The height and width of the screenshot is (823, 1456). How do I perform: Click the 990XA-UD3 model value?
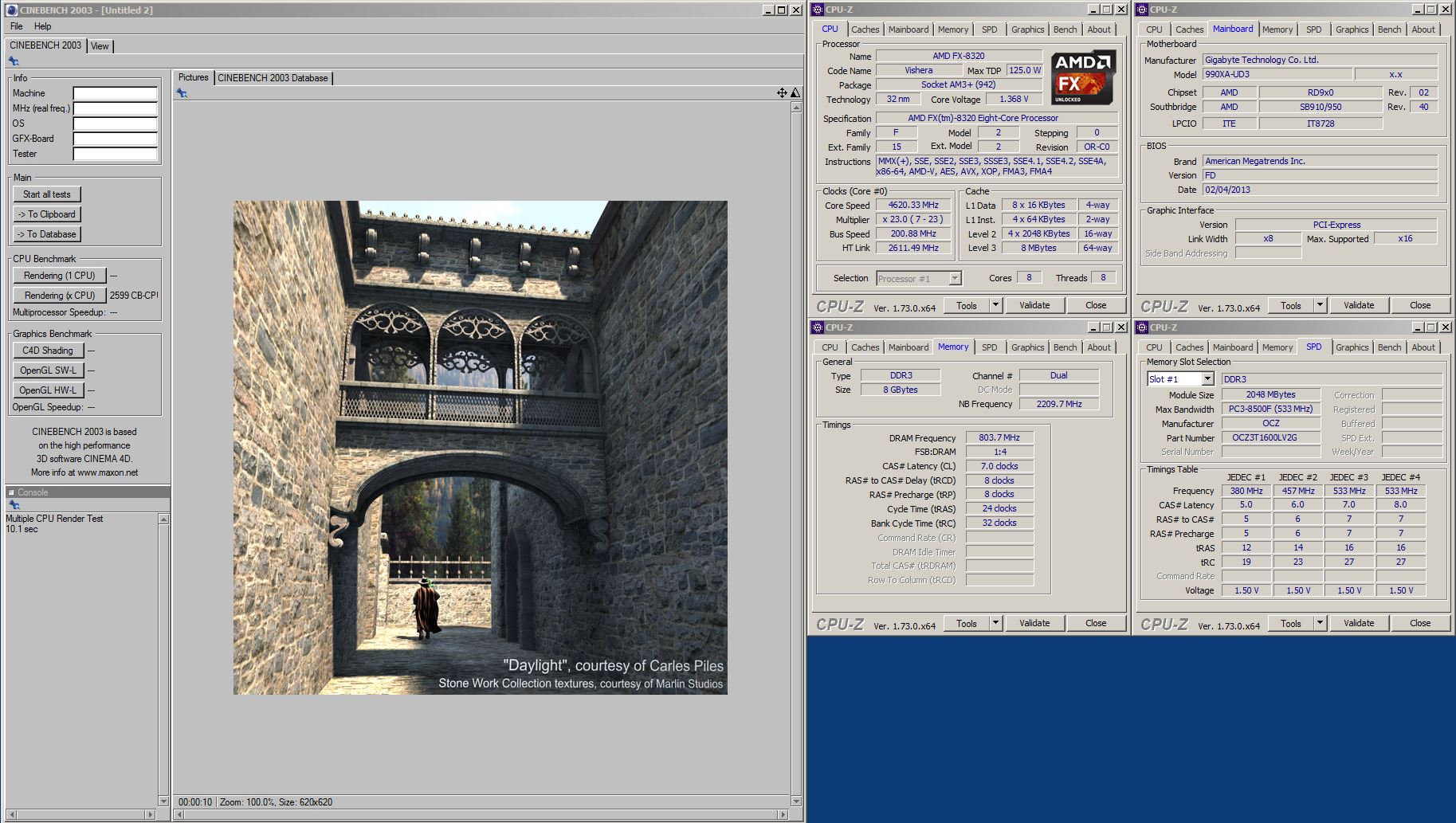[x=1277, y=74]
